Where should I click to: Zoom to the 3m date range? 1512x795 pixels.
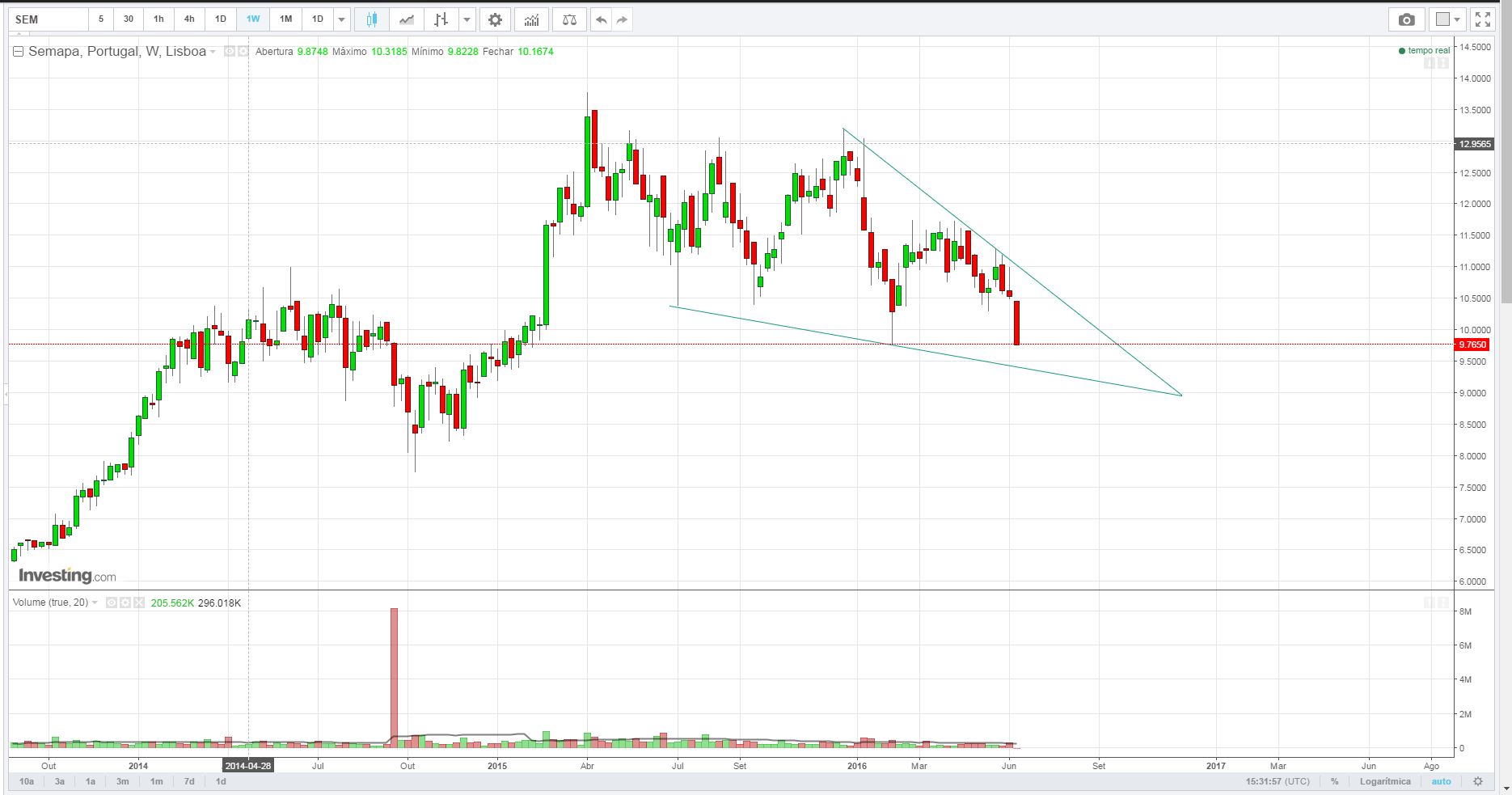(x=122, y=781)
